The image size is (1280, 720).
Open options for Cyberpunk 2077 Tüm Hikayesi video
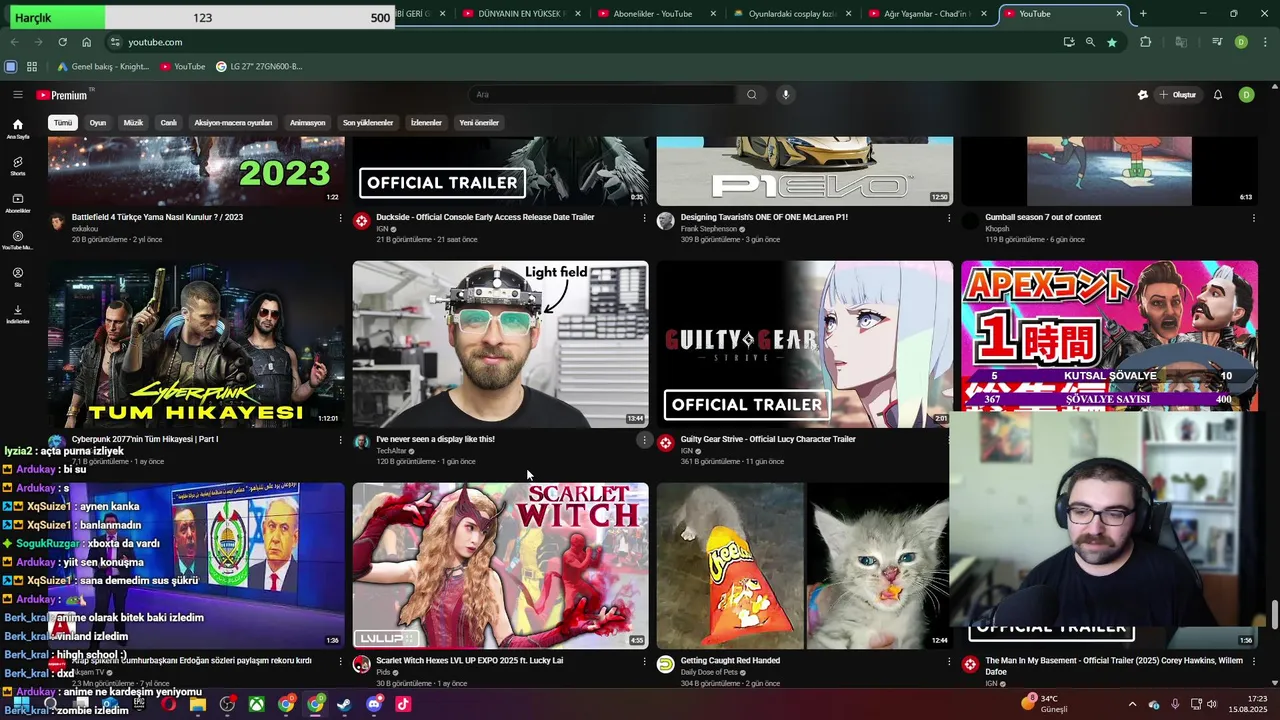pyautogui.click(x=340, y=439)
